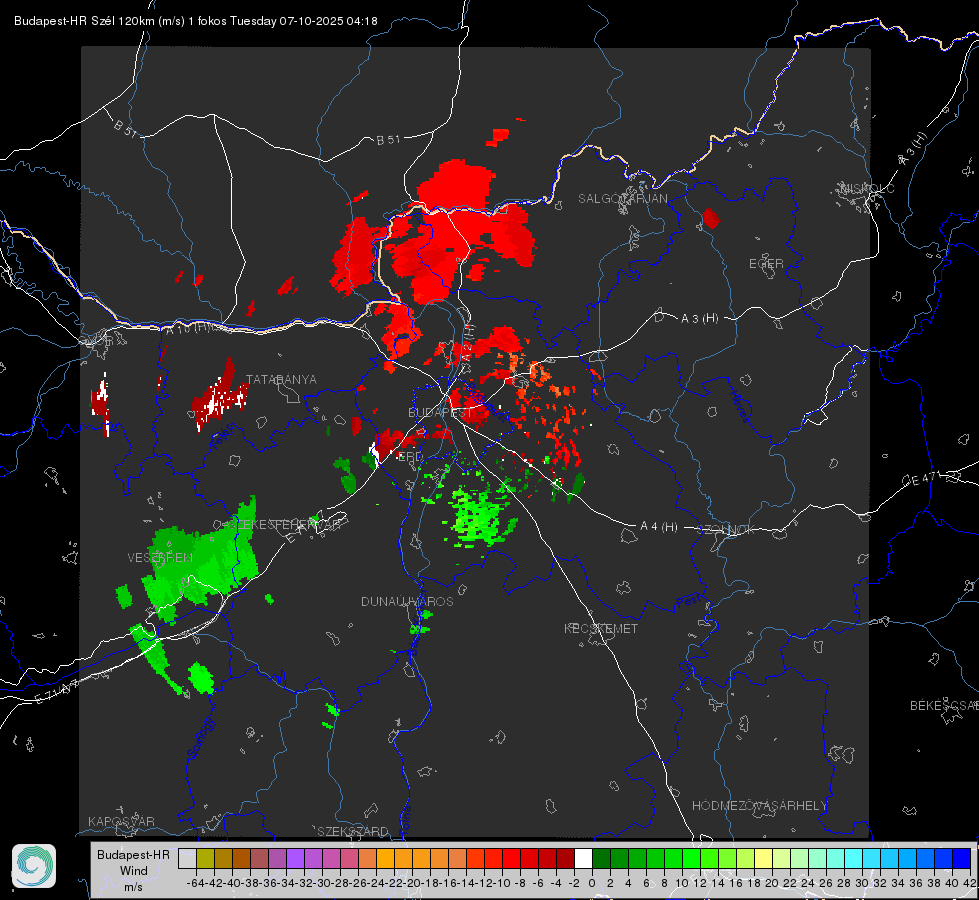Screen dimensions: 979x900
Task: Click the dark red echo west of Tatabánya
Action: (x=220, y=395)
